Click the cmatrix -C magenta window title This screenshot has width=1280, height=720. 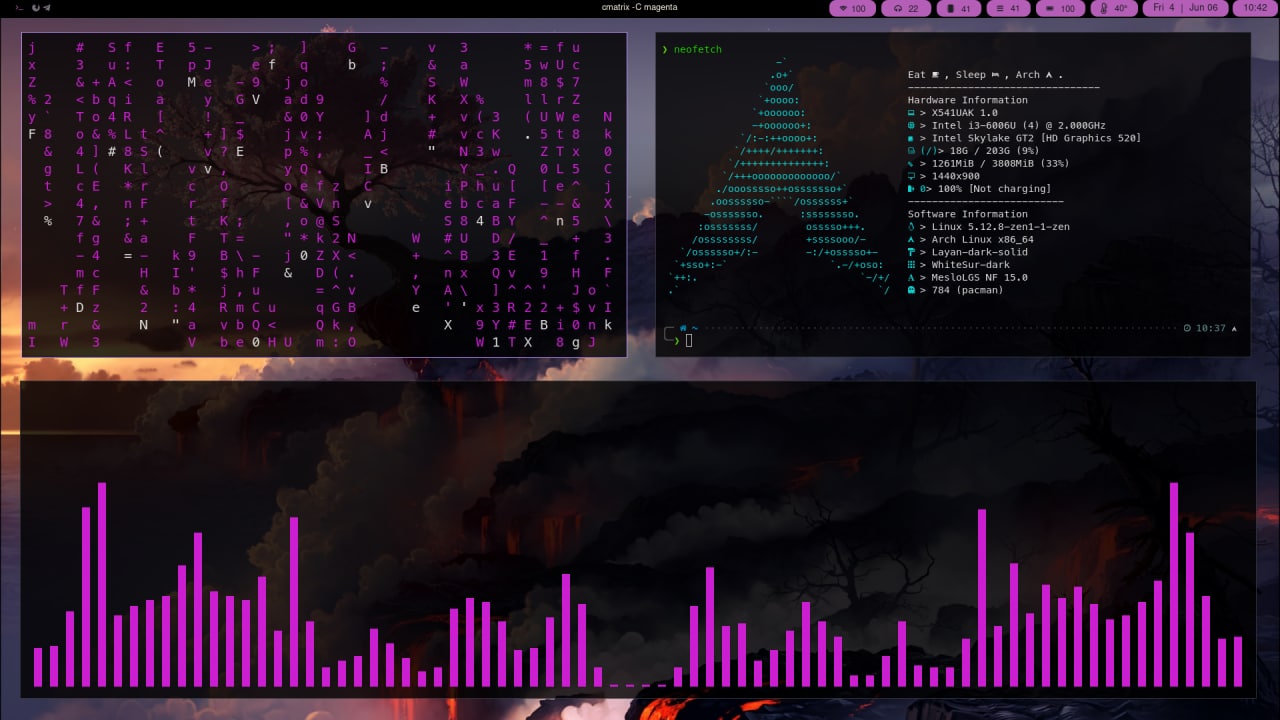pos(640,7)
